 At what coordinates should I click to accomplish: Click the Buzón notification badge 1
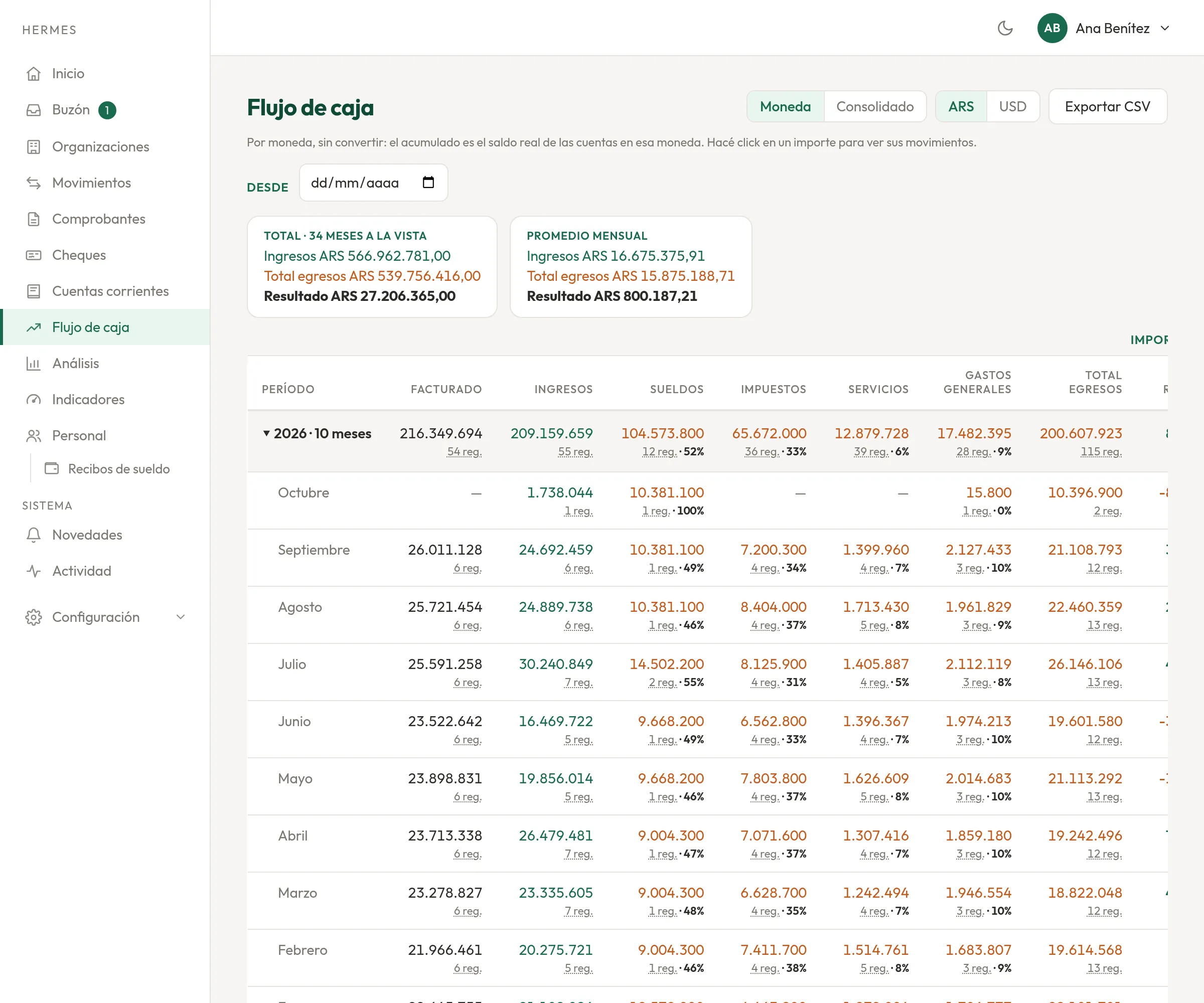[x=107, y=110]
